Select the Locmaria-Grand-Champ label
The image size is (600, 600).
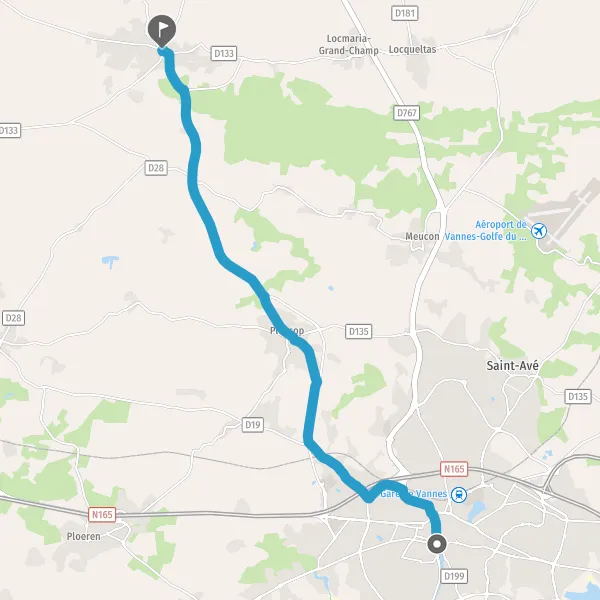(349, 44)
